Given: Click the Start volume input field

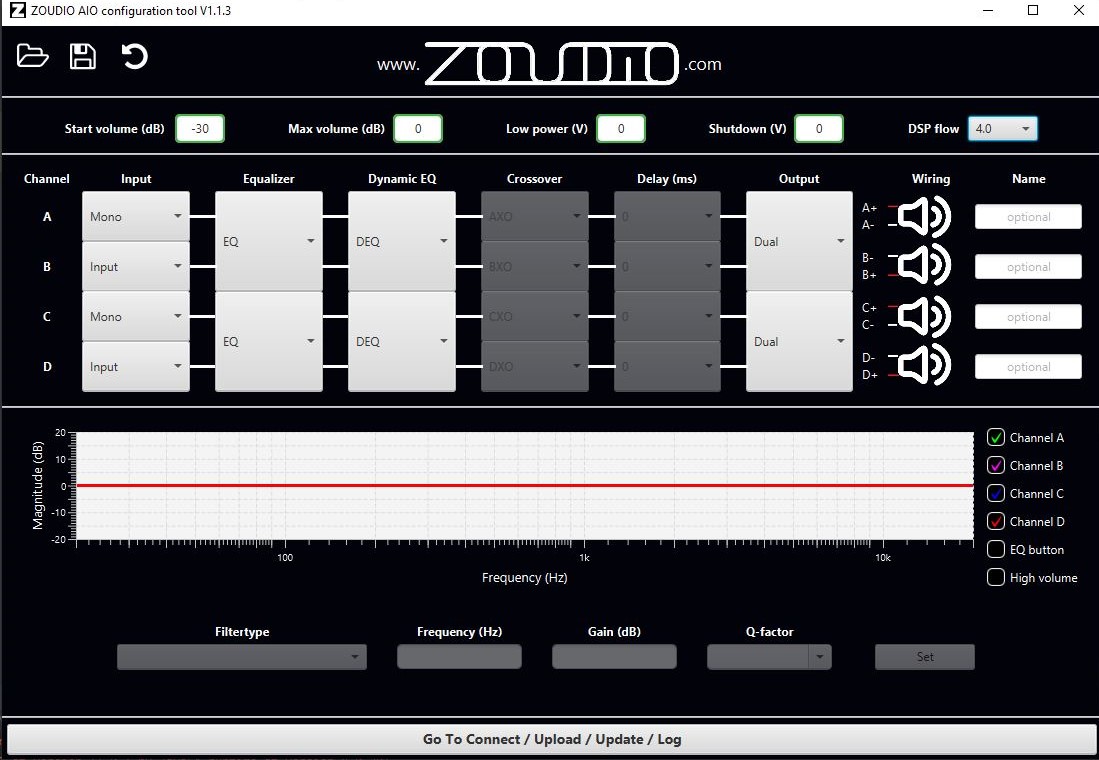Looking at the screenshot, I should 200,129.
